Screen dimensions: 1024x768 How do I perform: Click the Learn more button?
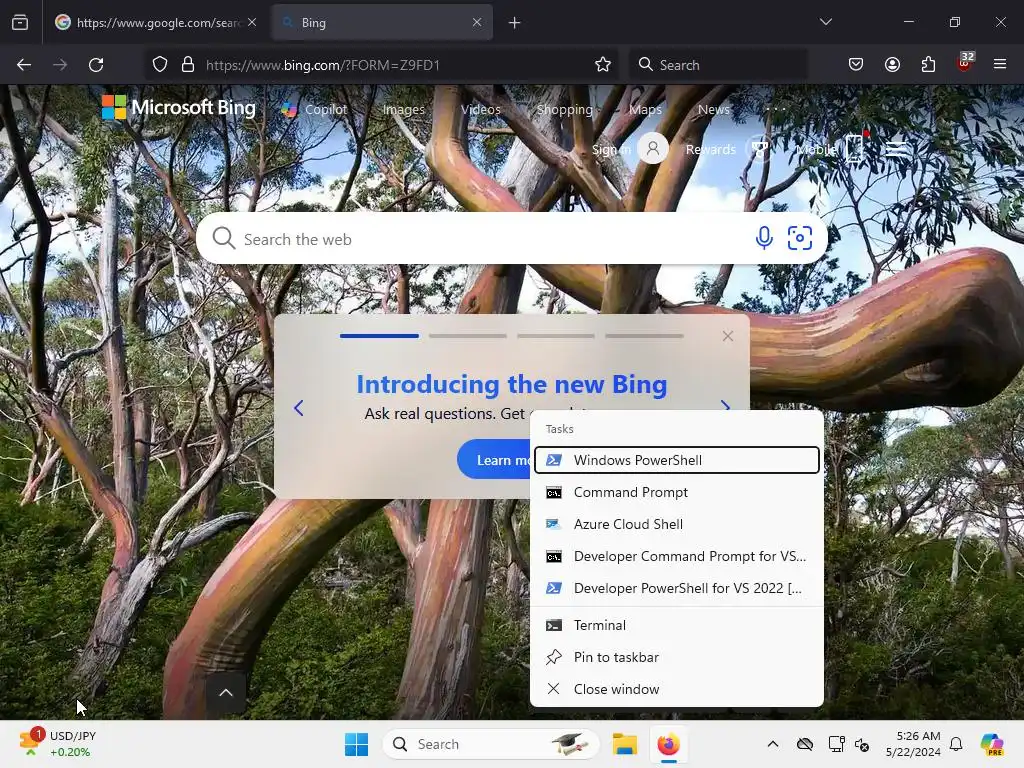(x=494, y=460)
